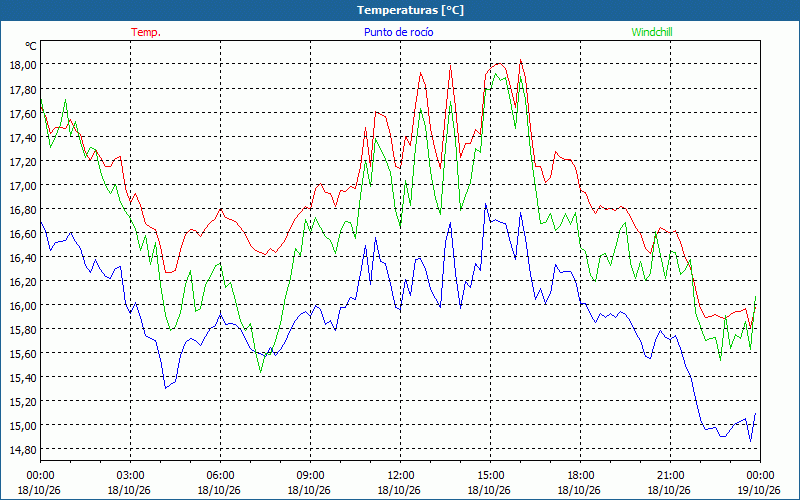Screen dimensions: 800x500
Task: Click the 15:00 time axis label
Action: coord(490,476)
